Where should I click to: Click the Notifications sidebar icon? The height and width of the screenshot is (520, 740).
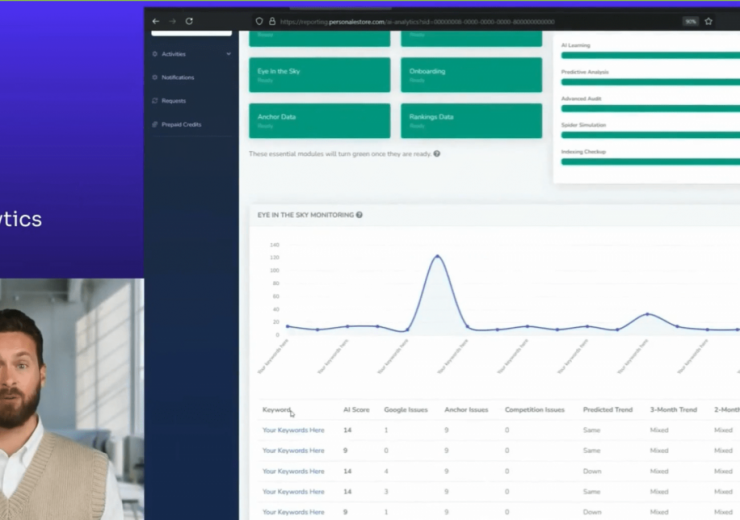[155, 77]
